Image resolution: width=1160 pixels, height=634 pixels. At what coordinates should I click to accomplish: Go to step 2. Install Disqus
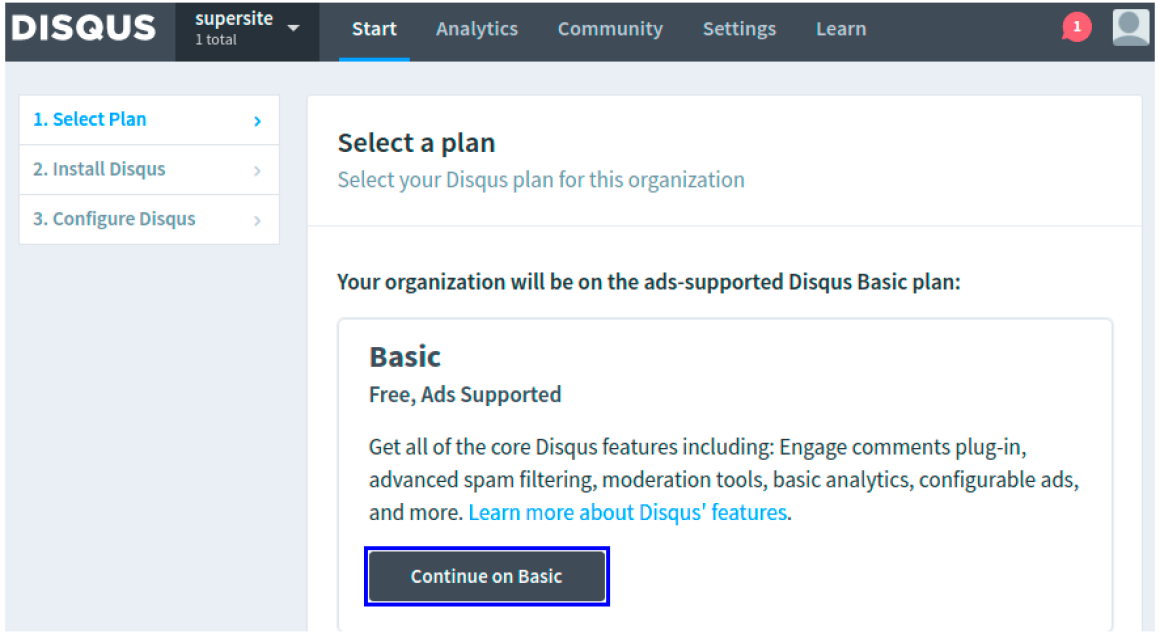[x=149, y=169]
